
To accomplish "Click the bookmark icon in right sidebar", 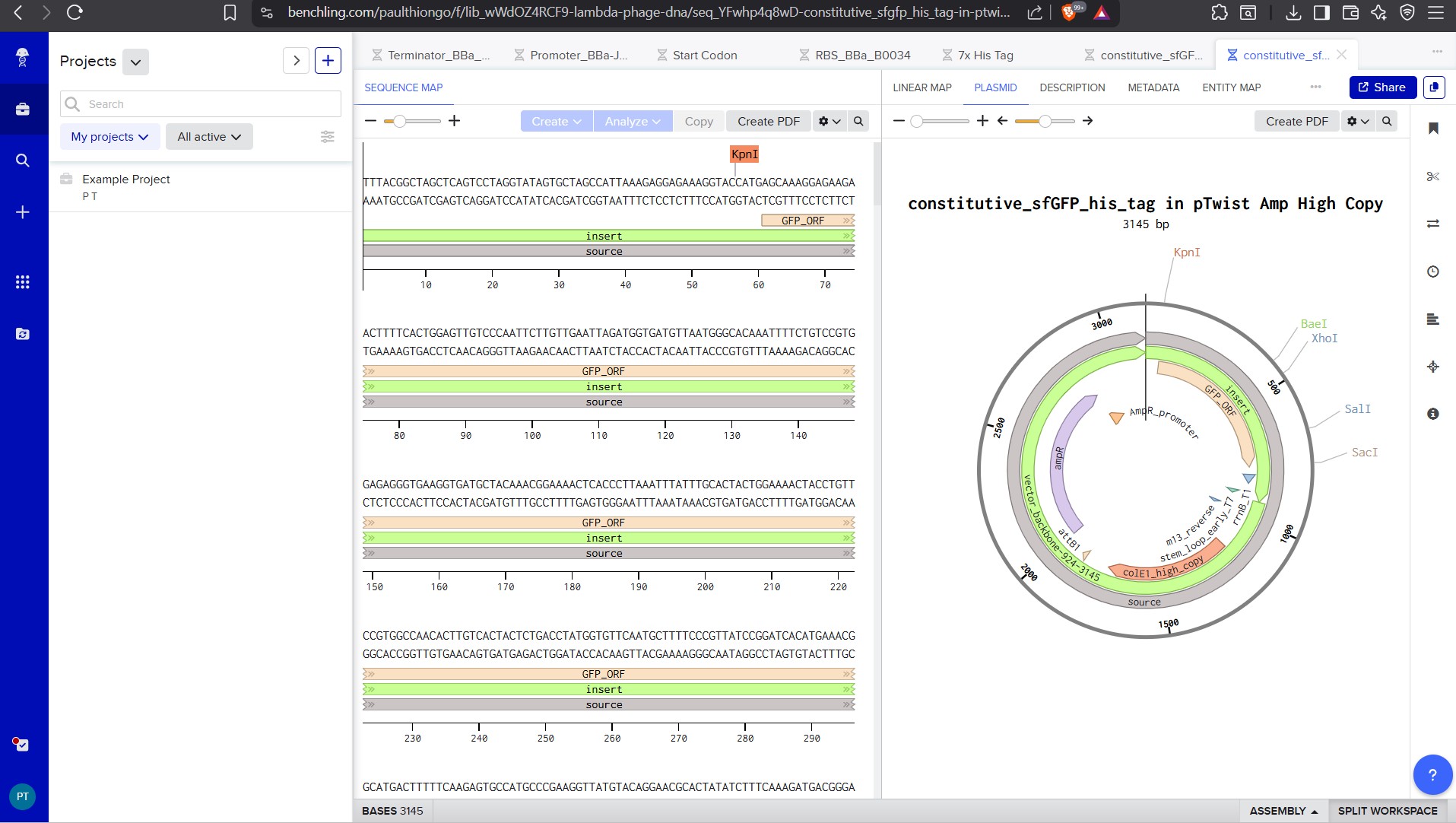I will pos(1433,128).
